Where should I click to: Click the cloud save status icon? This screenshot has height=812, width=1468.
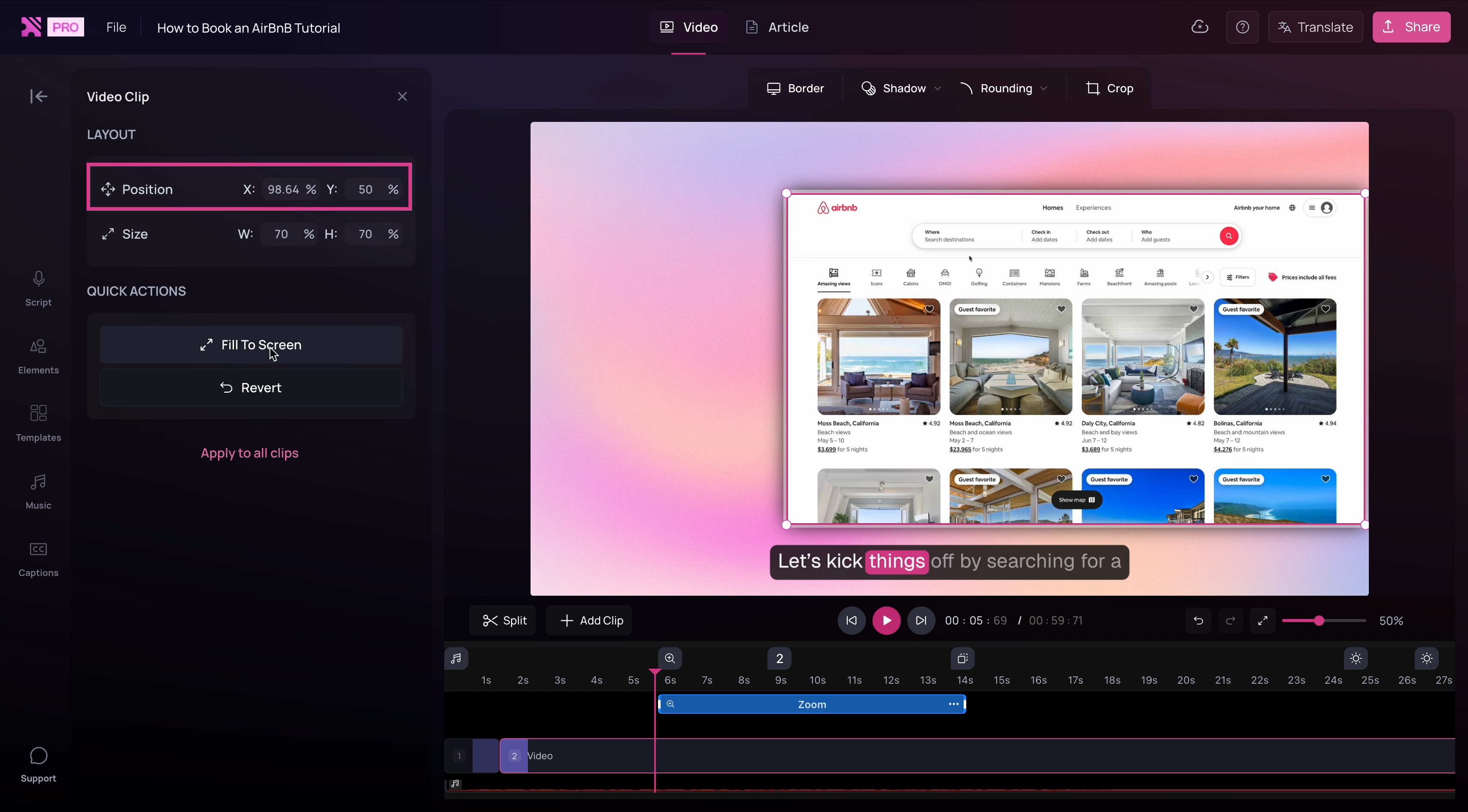click(1200, 27)
